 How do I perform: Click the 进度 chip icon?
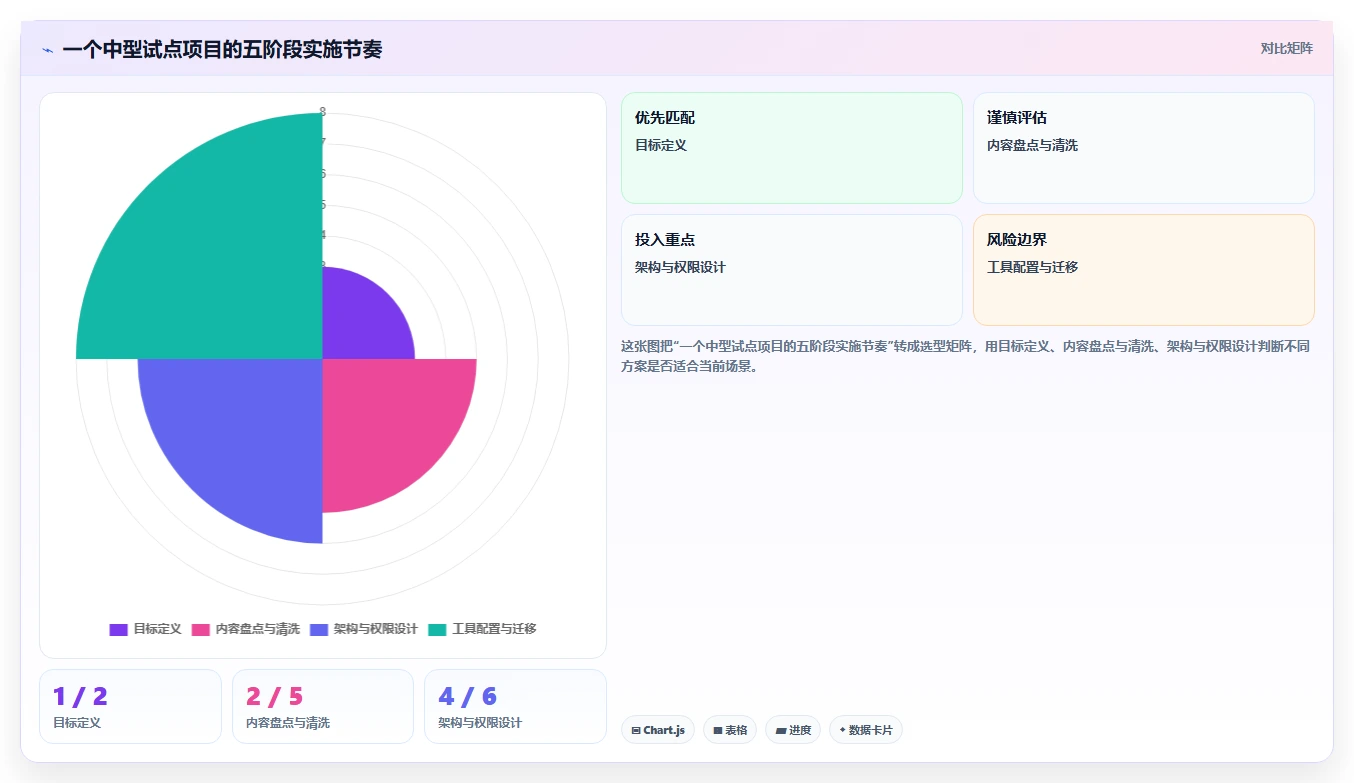pos(780,731)
